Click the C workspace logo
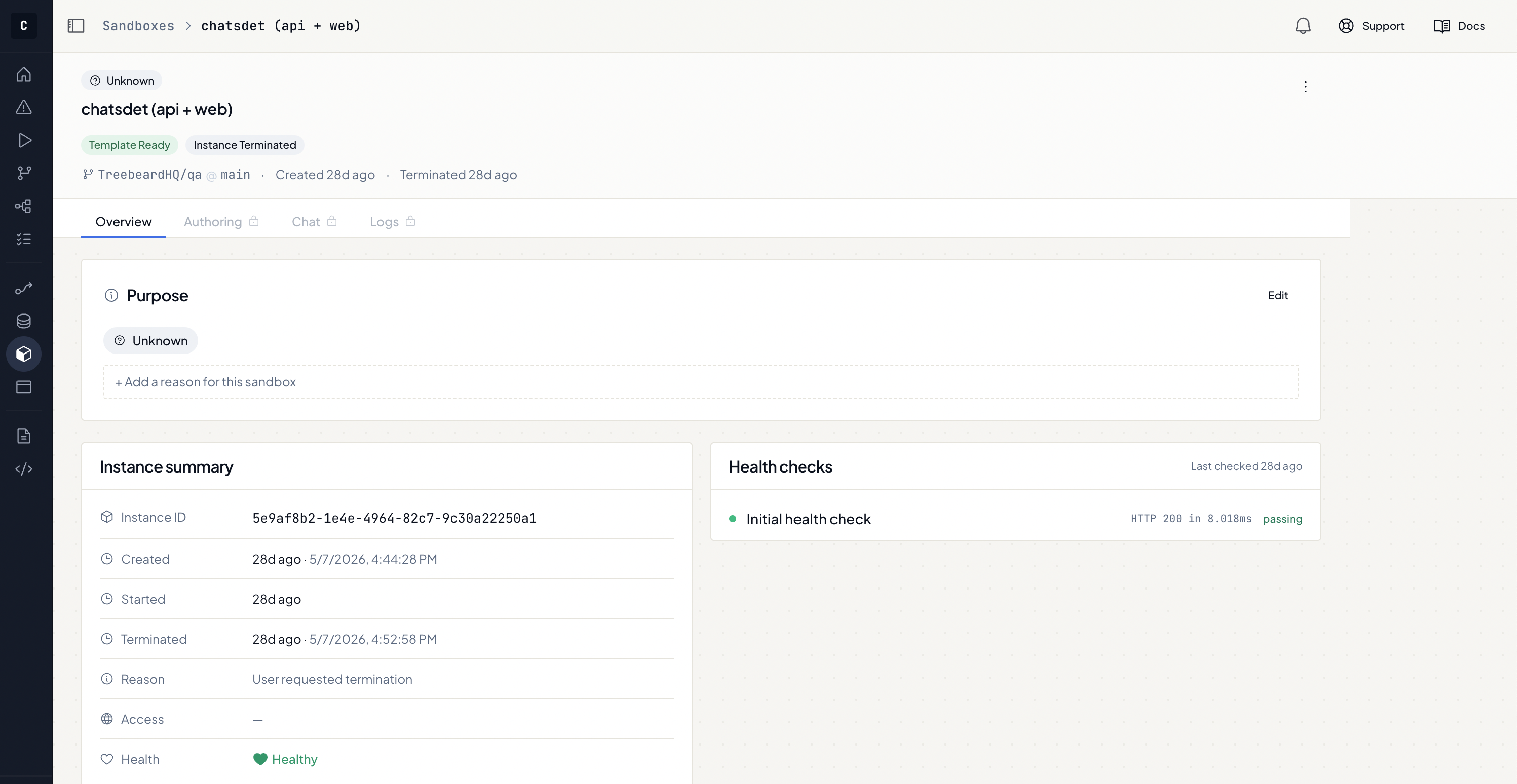The height and width of the screenshot is (784, 1517). click(23, 26)
